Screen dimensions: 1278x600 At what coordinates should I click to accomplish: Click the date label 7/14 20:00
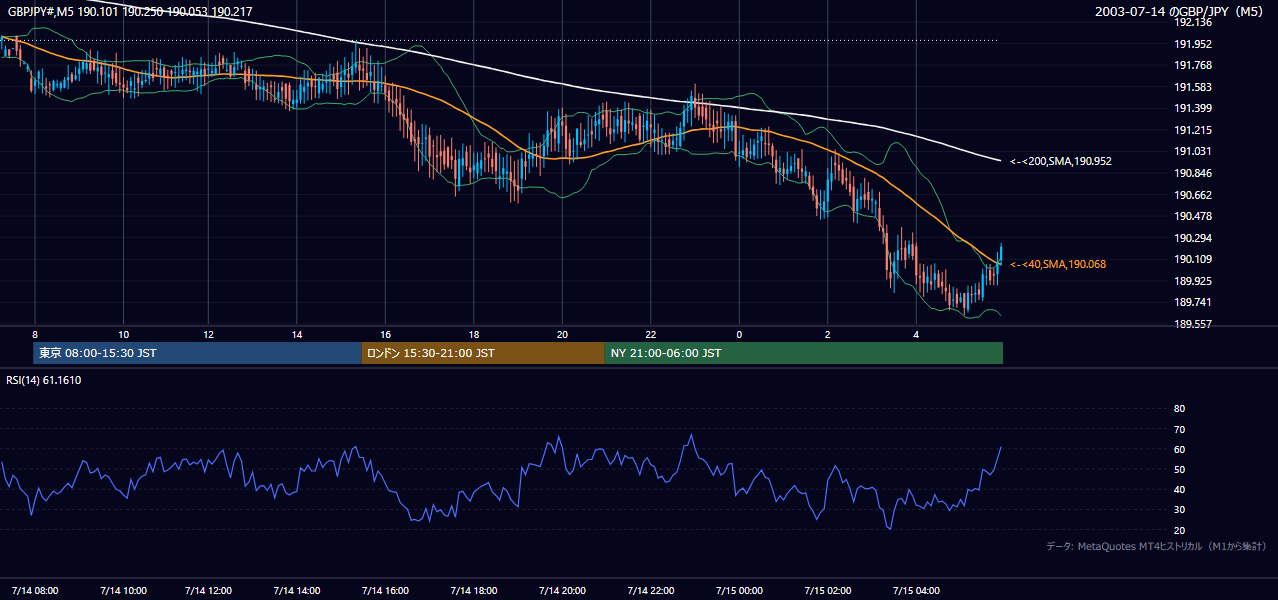coord(562,590)
